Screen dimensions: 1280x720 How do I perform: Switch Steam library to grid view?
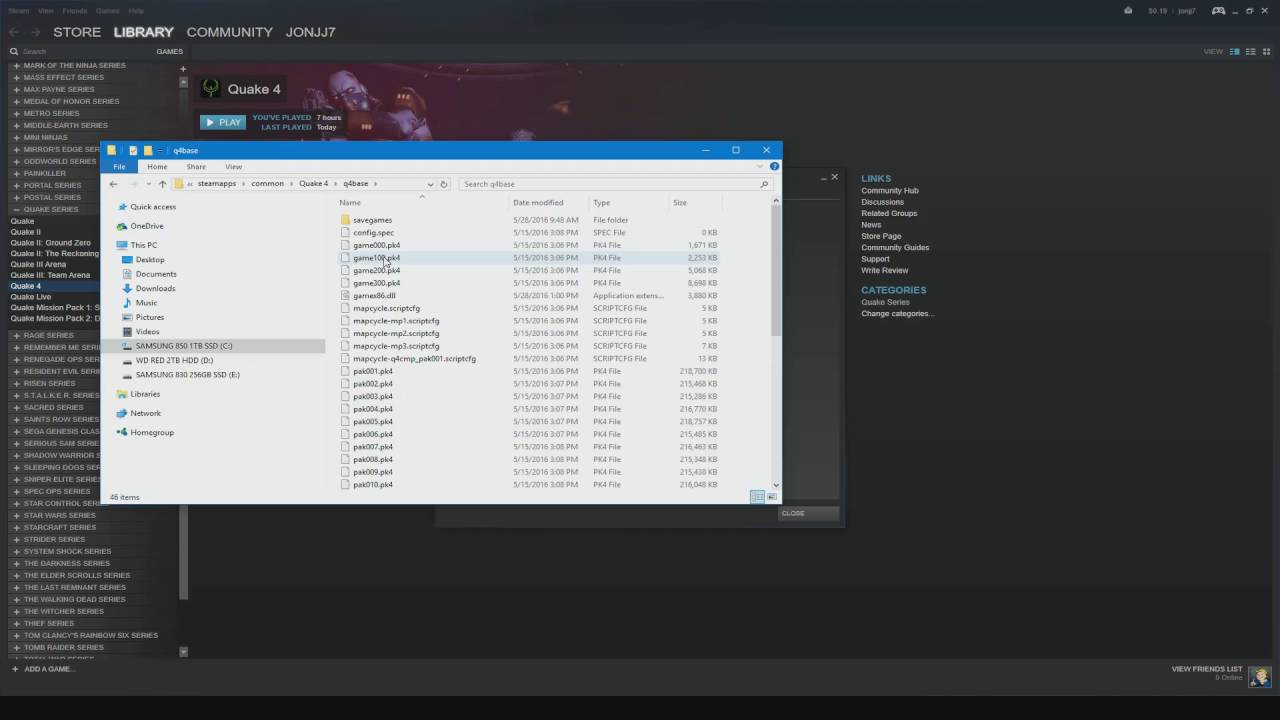(x=1266, y=51)
